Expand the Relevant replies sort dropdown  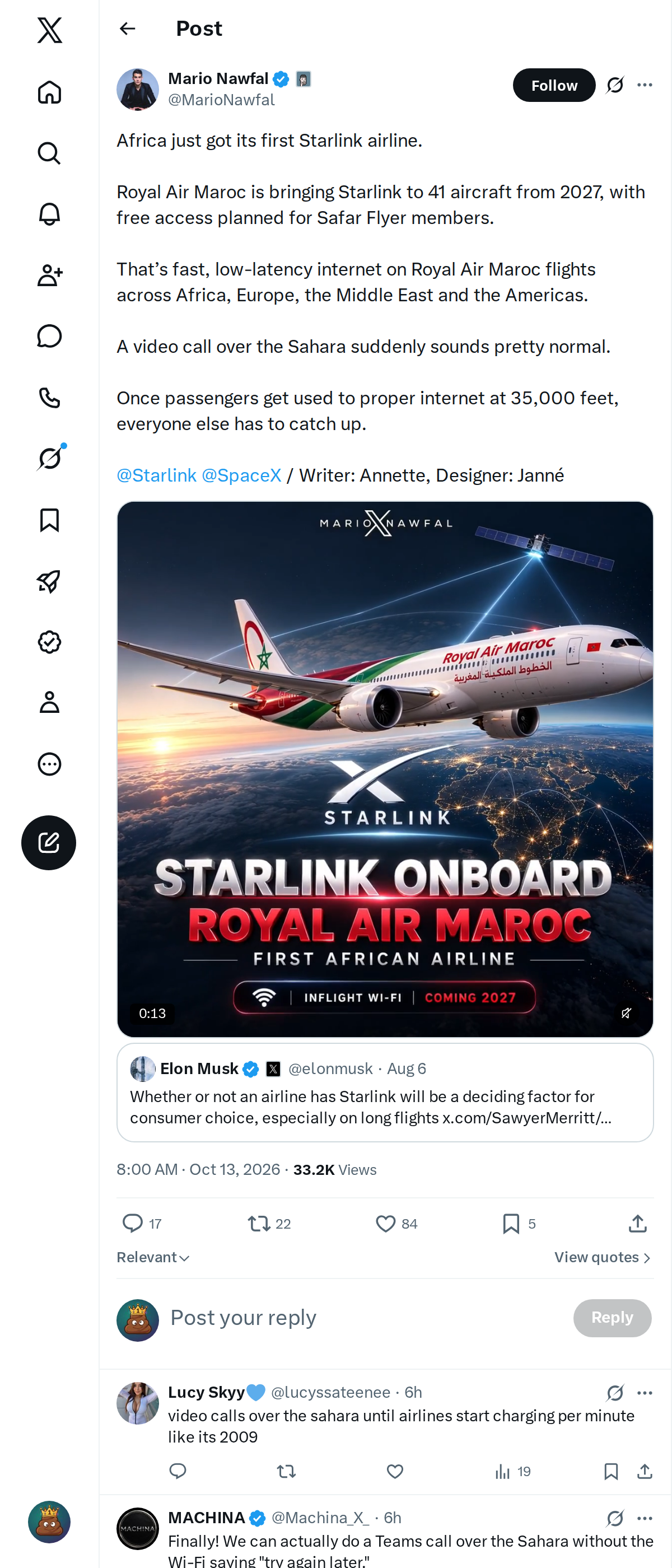153,1258
